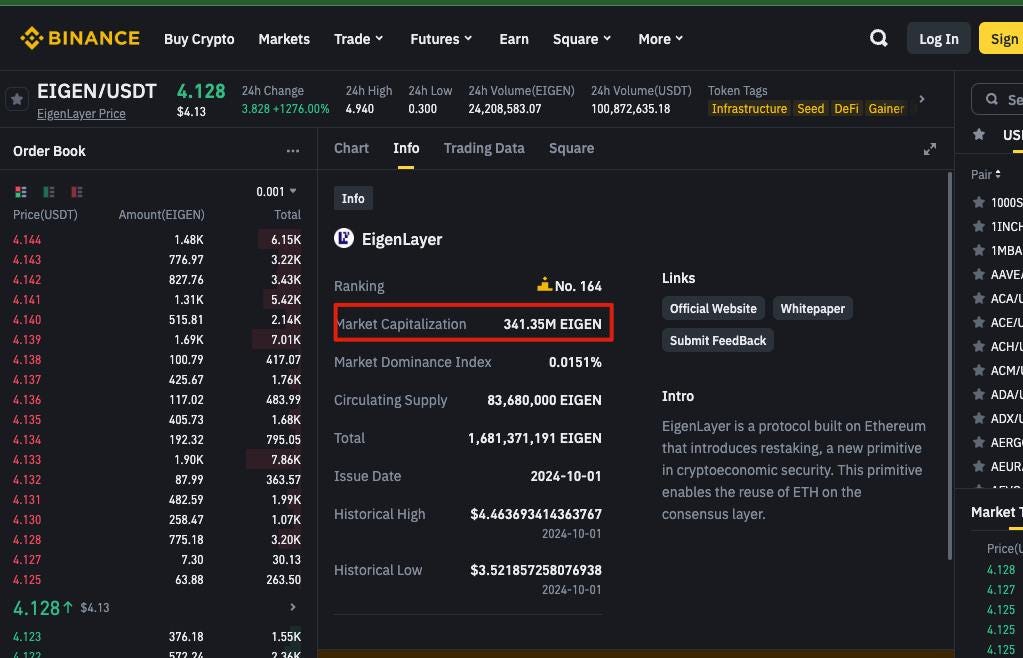Click the Submit FeedBack button
Screen dimensions: 1023x658
pyautogui.click(x=718, y=340)
